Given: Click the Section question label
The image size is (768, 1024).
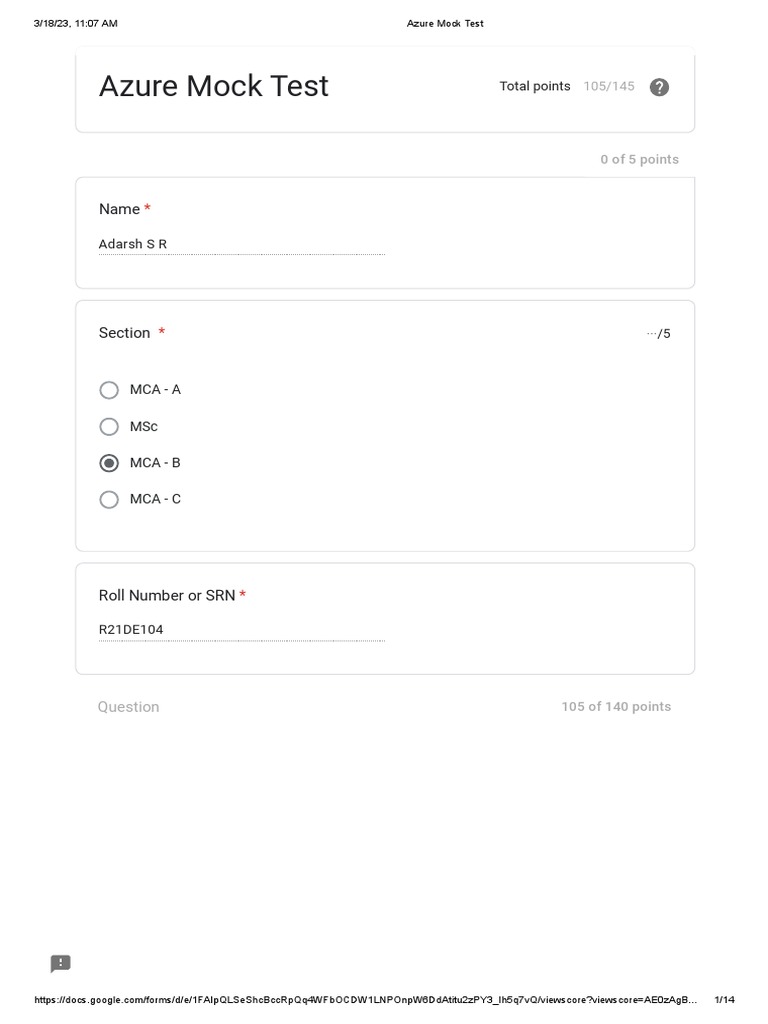Looking at the screenshot, I should [x=125, y=333].
